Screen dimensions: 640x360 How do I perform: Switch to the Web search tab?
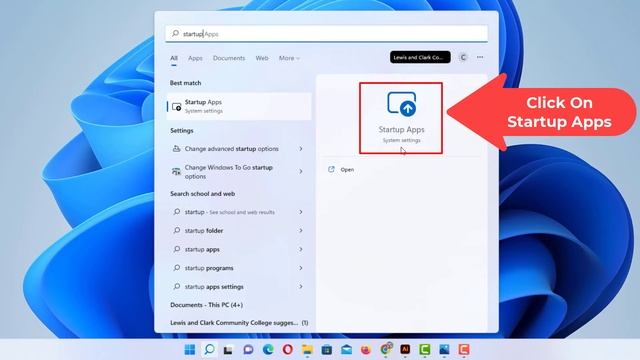pos(262,58)
